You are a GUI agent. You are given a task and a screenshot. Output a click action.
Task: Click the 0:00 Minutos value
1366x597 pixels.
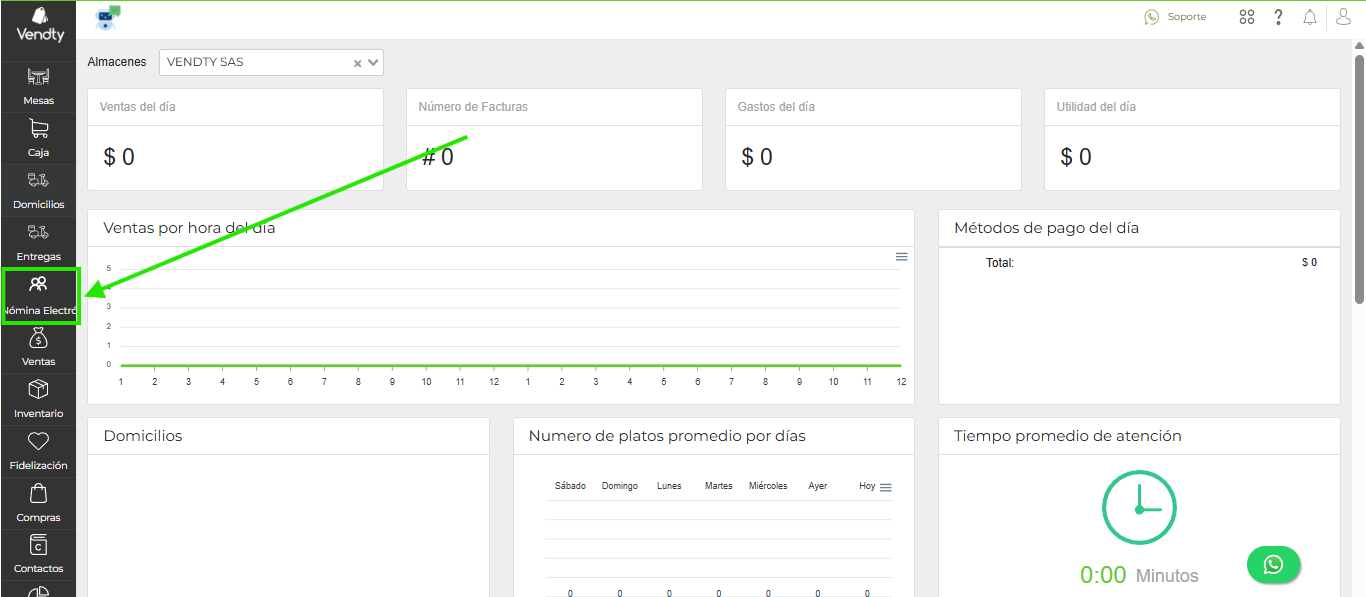[x=1139, y=575]
